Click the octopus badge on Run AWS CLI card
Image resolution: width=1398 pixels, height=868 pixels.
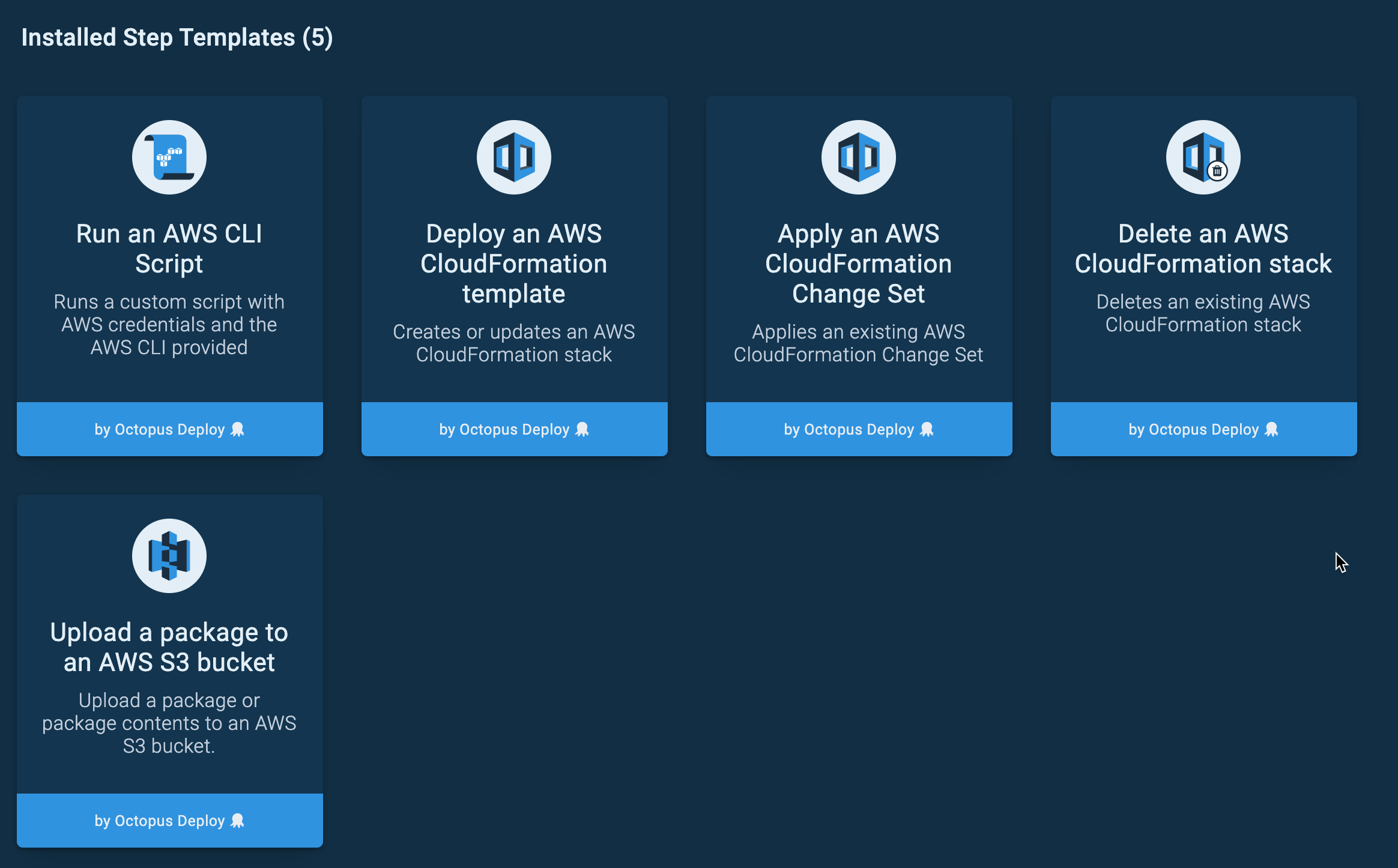238,429
